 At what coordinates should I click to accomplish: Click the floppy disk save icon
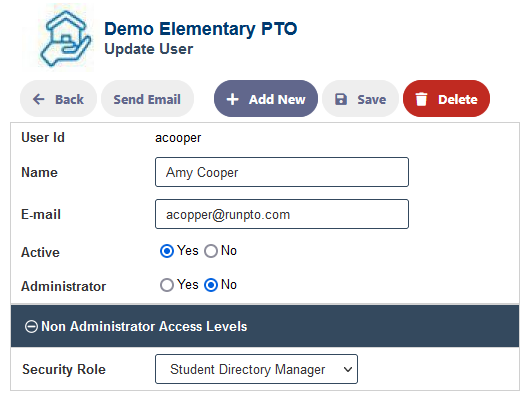coord(341,99)
